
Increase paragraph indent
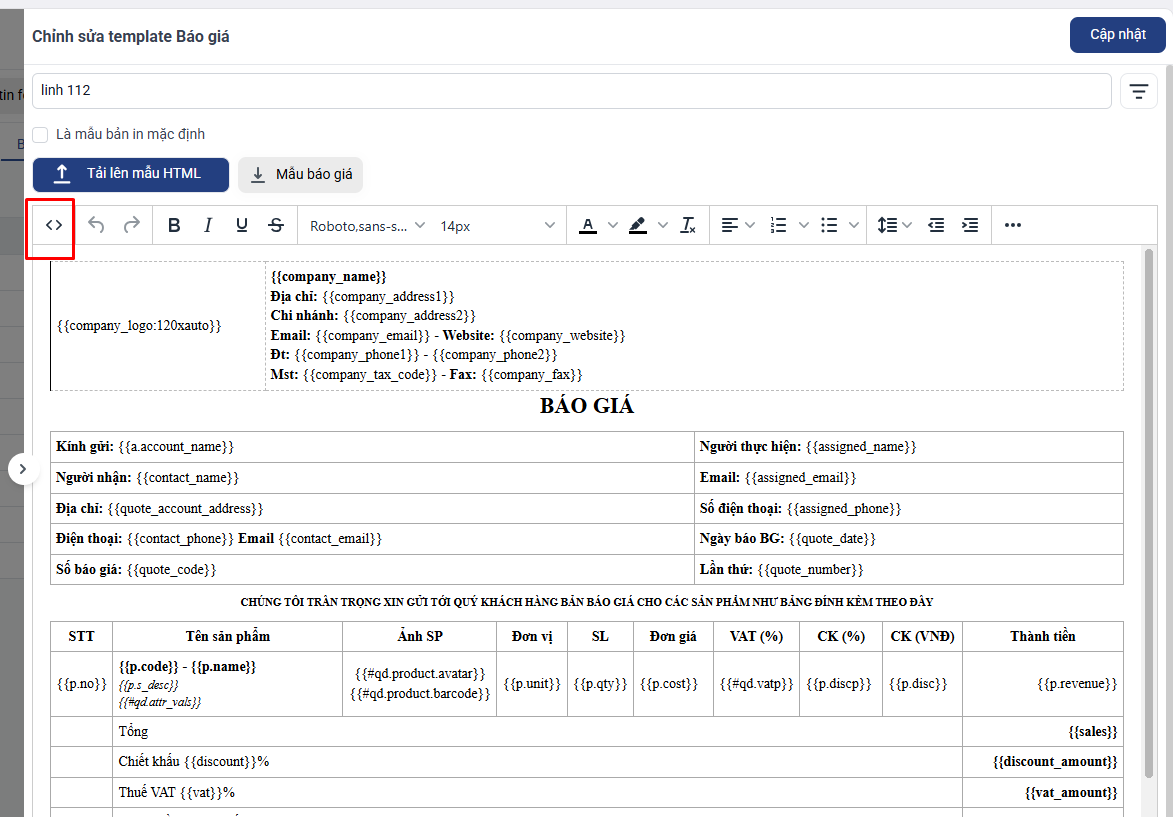coord(969,226)
